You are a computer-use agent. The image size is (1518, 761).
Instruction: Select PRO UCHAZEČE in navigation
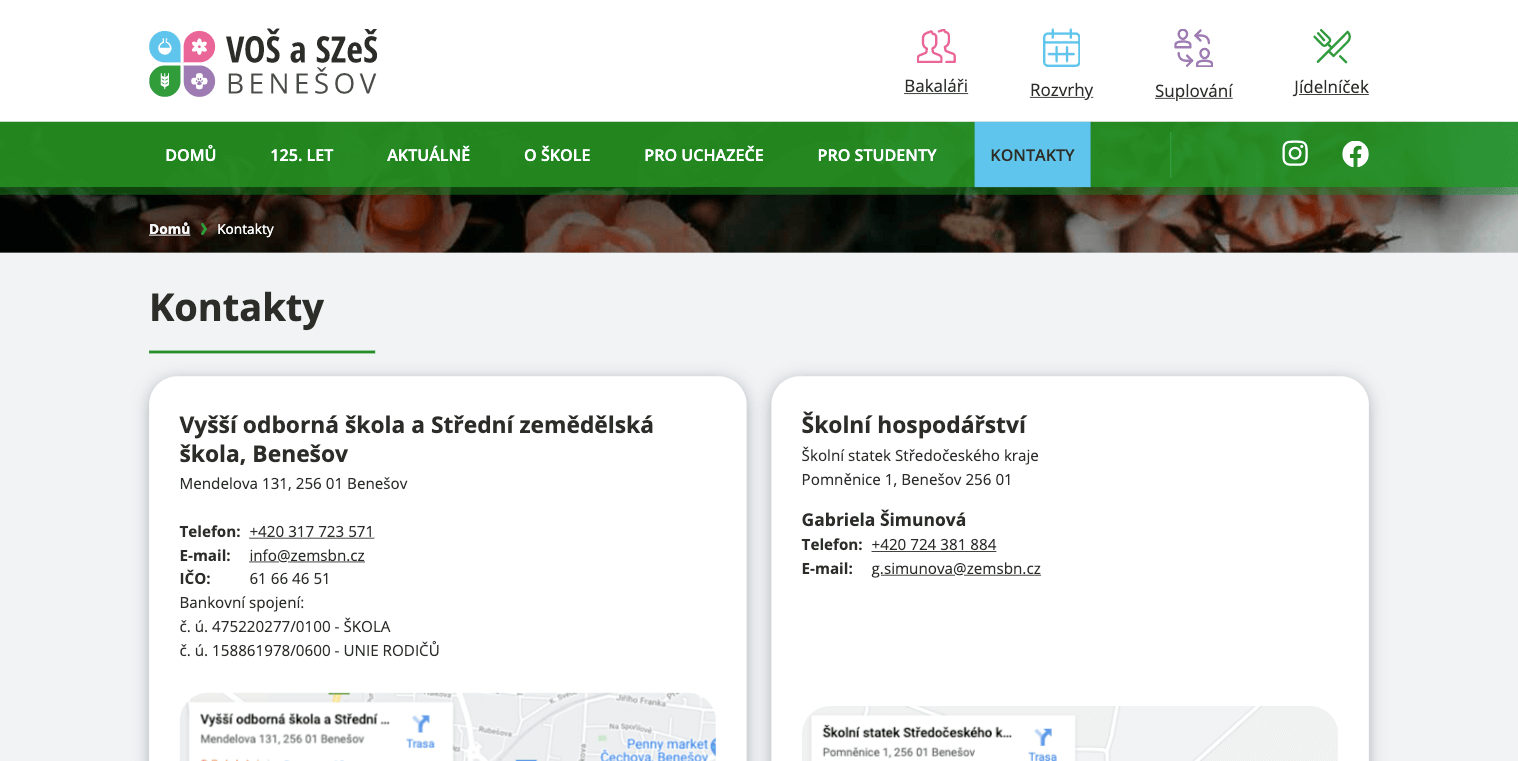coord(703,155)
